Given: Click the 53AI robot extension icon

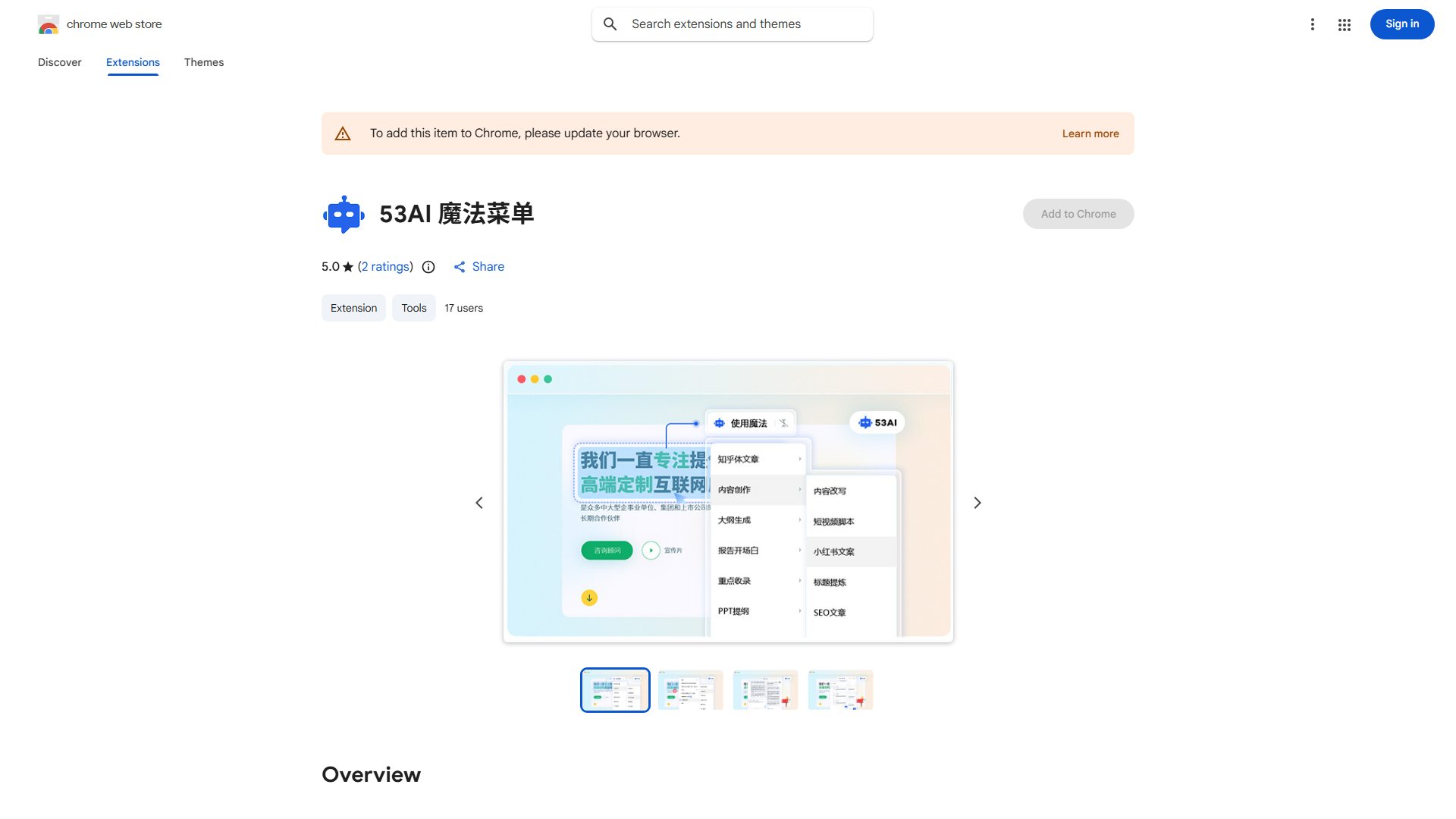Looking at the screenshot, I should coord(344,215).
